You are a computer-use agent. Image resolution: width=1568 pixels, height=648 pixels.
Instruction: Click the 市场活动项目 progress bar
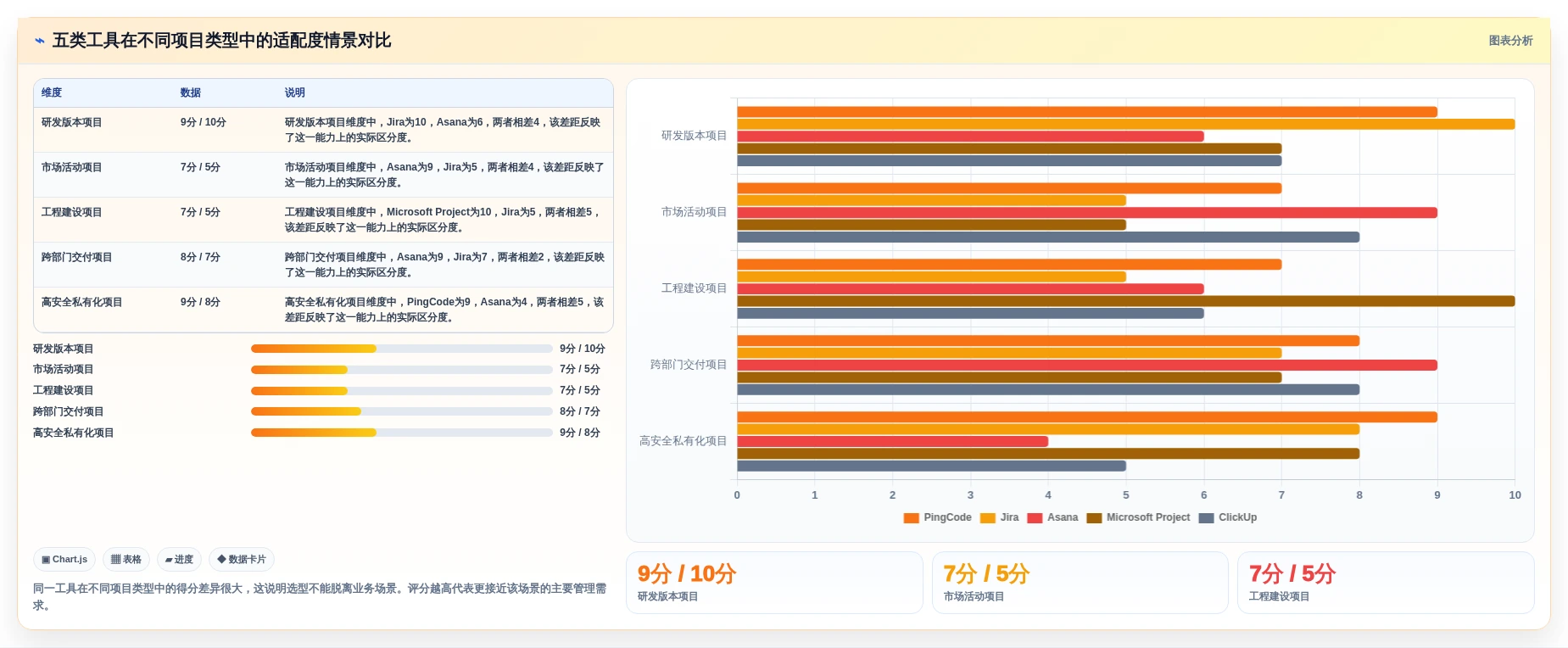point(401,370)
